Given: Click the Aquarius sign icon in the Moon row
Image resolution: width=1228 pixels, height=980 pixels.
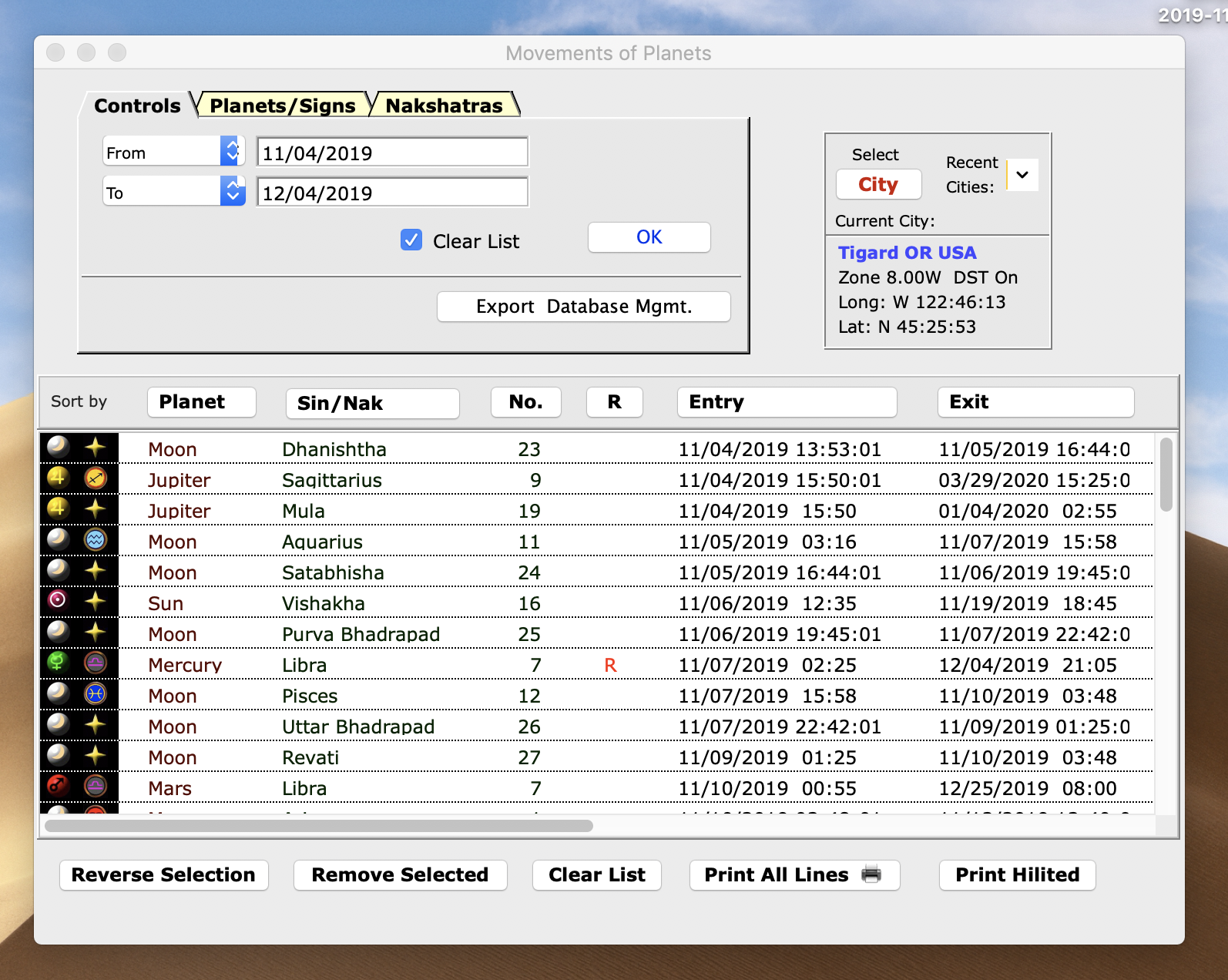Looking at the screenshot, I should 96,540.
